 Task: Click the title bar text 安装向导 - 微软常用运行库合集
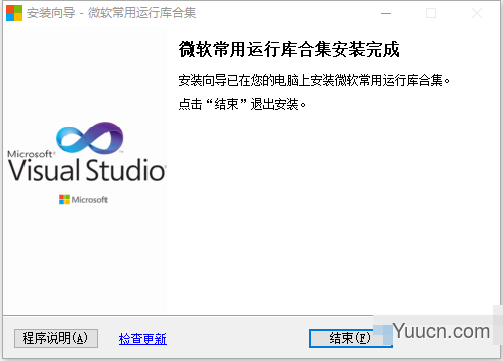click(111, 13)
